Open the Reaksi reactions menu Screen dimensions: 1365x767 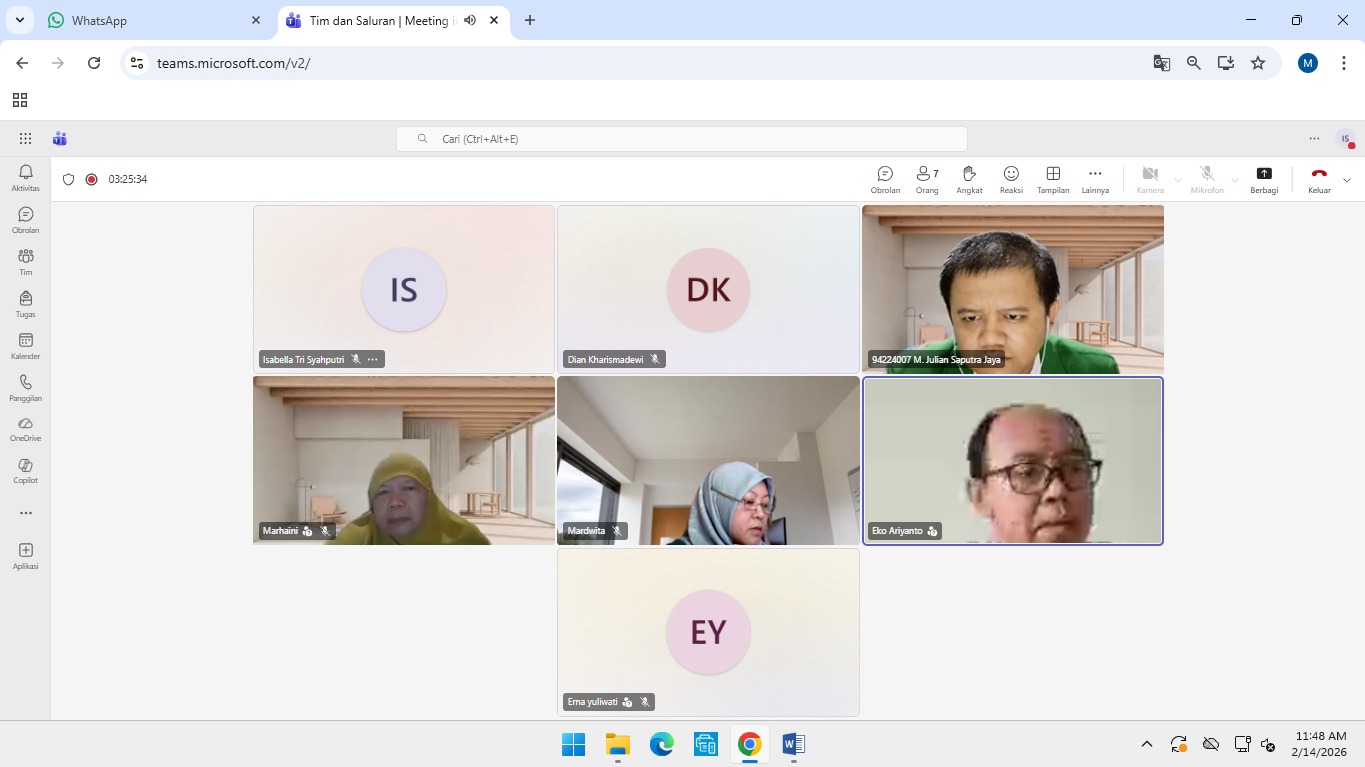click(x=1011, y=179)
